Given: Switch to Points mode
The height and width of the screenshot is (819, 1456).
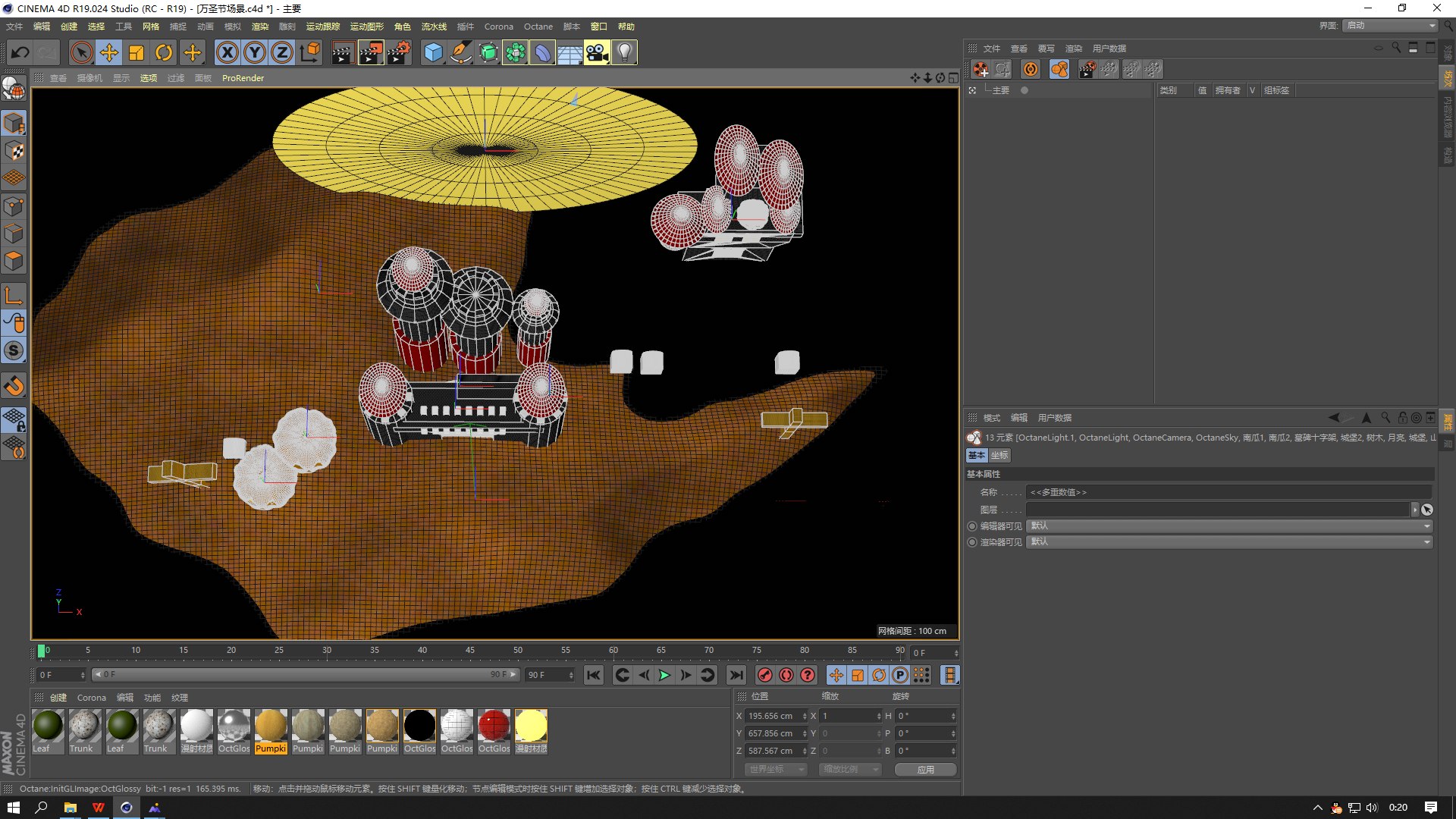Looking at the screenshot, I should (x=14, y=206).
